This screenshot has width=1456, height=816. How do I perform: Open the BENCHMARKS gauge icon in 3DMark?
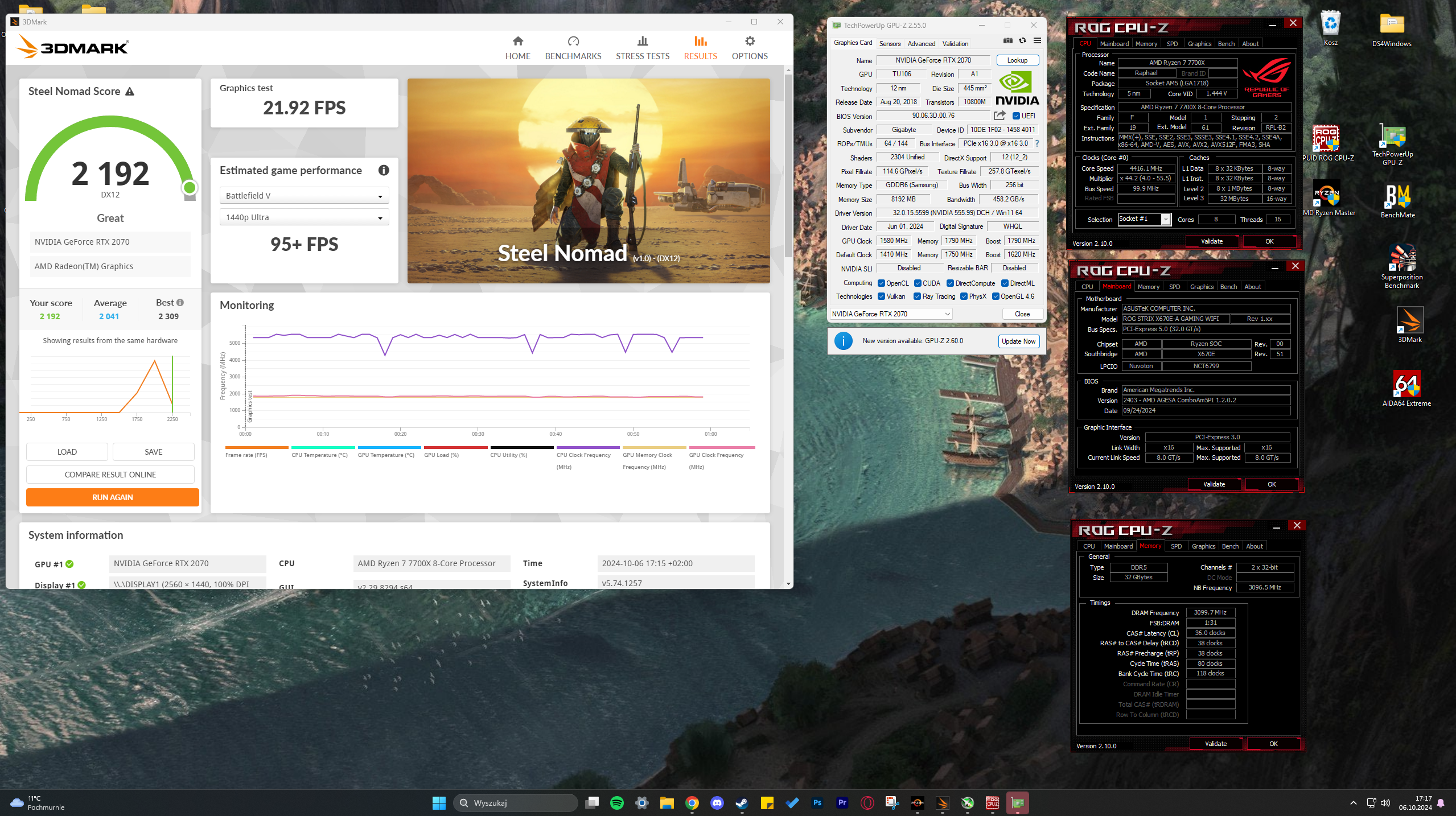573,41
